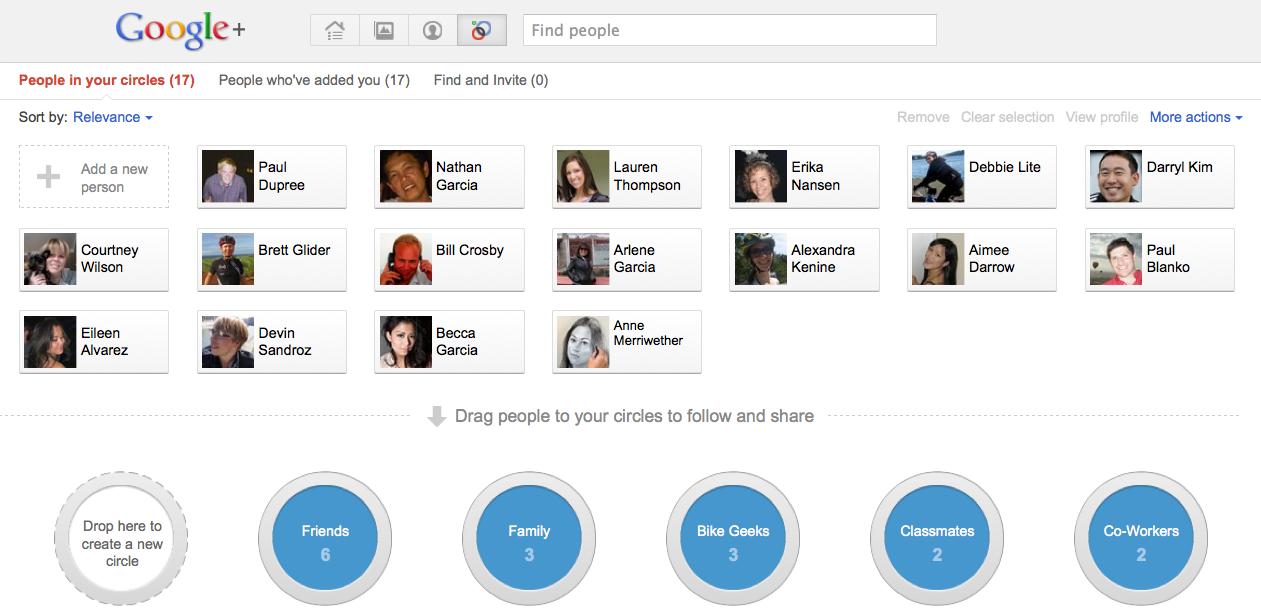
Task: Switch to People who've added you tab
Action: point(314,80)
